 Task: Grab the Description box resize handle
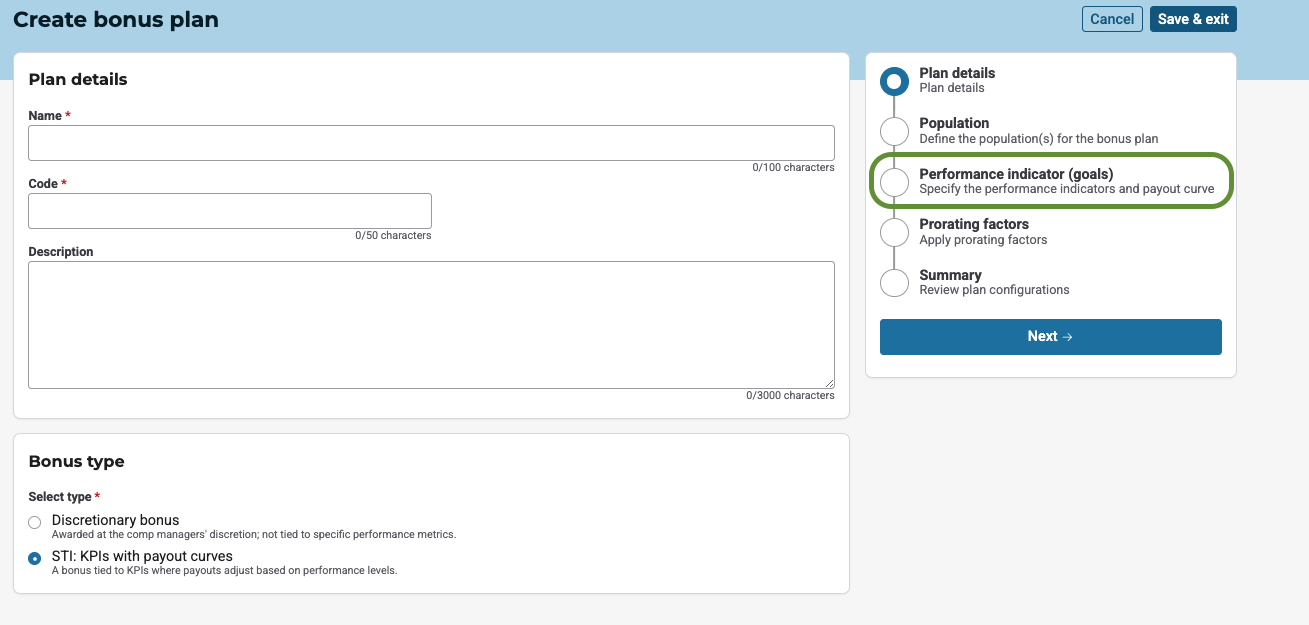pyautogui.click(x=829, y=383)
